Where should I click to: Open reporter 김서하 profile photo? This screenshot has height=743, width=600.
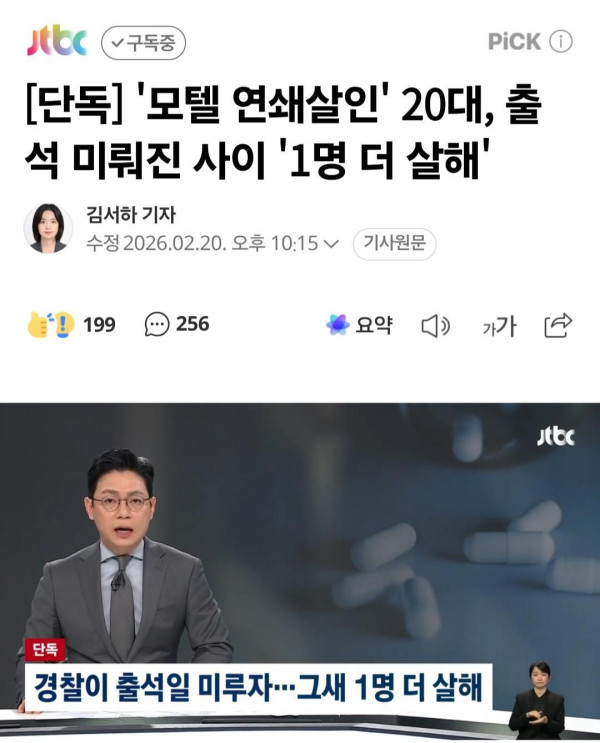tap(48, 228)
